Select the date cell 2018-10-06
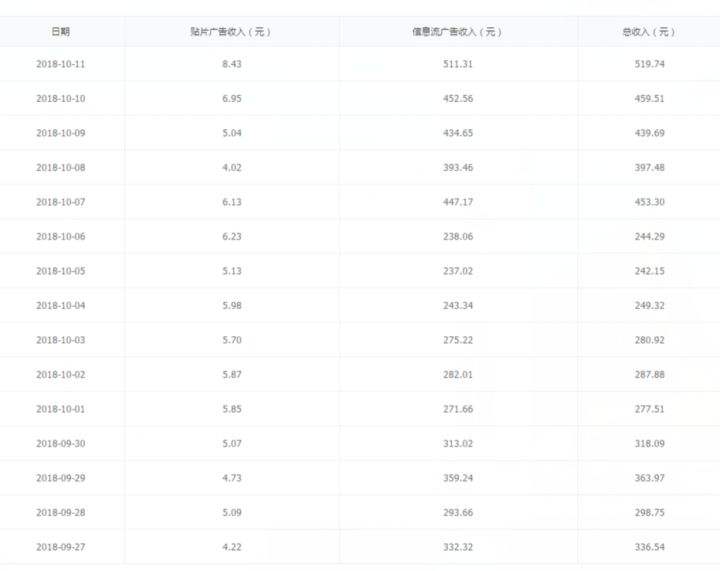The image size is (720, 571). (x=61, y=236)
